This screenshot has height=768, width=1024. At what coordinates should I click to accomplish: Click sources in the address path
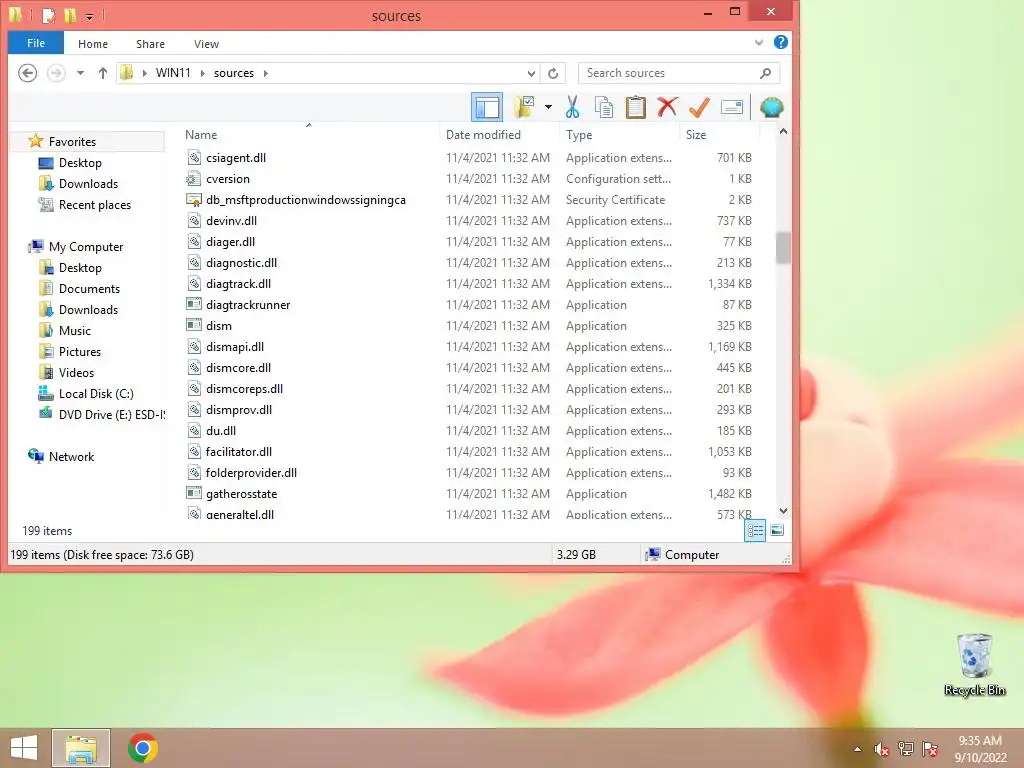tap(234, 72)
